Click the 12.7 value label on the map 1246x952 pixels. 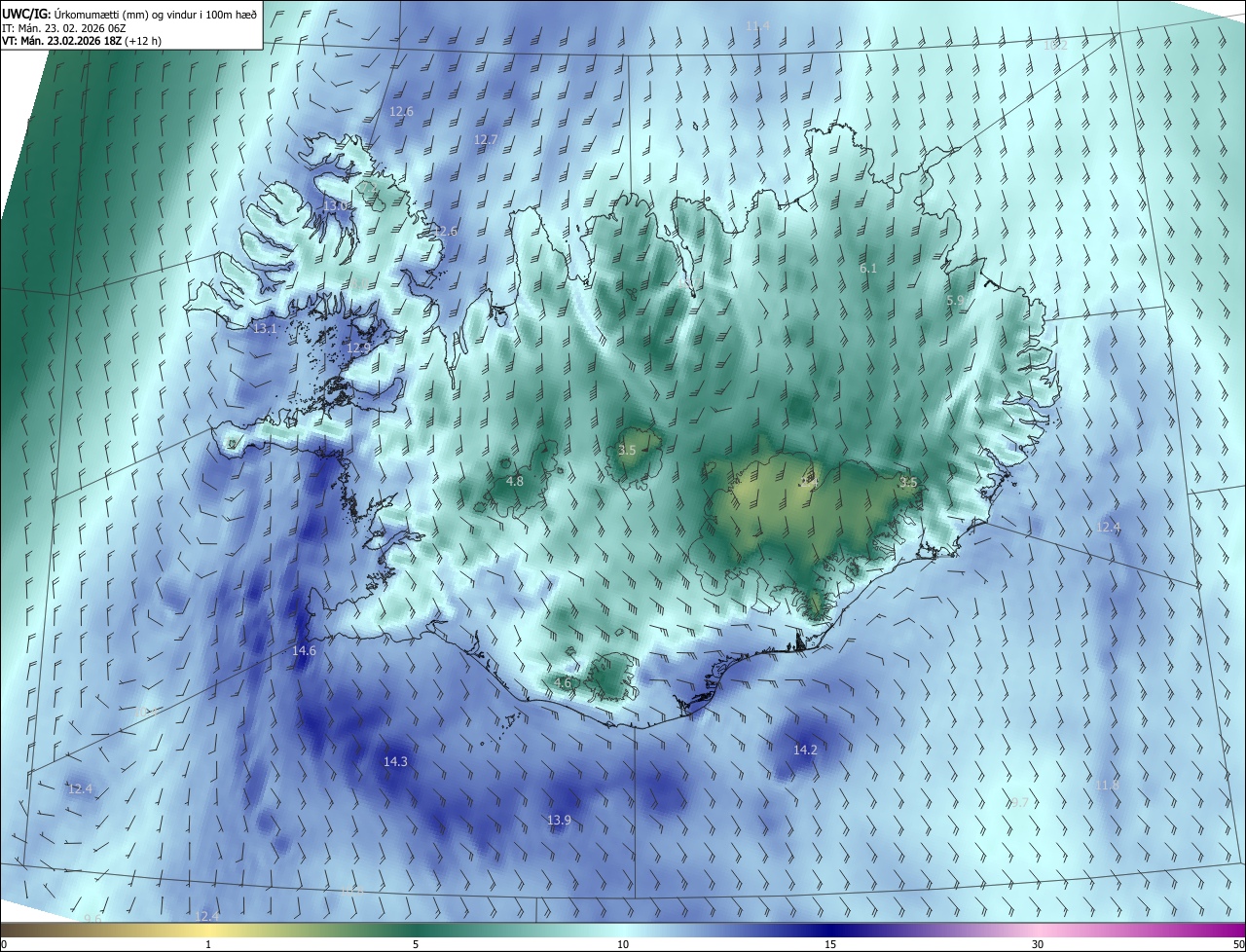[x=486, y=140]
